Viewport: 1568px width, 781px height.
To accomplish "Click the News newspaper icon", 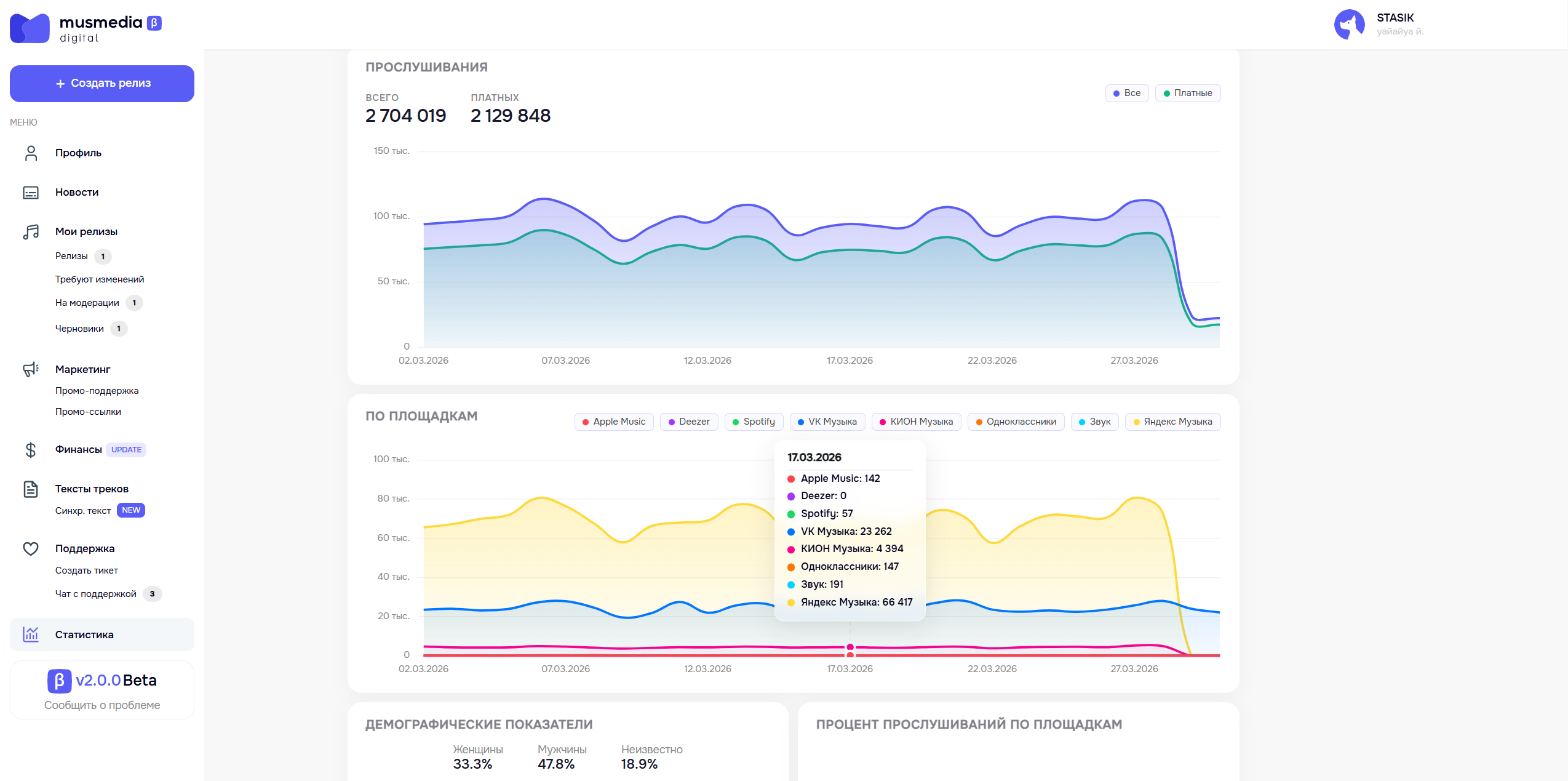I will [x=31, y=193].
